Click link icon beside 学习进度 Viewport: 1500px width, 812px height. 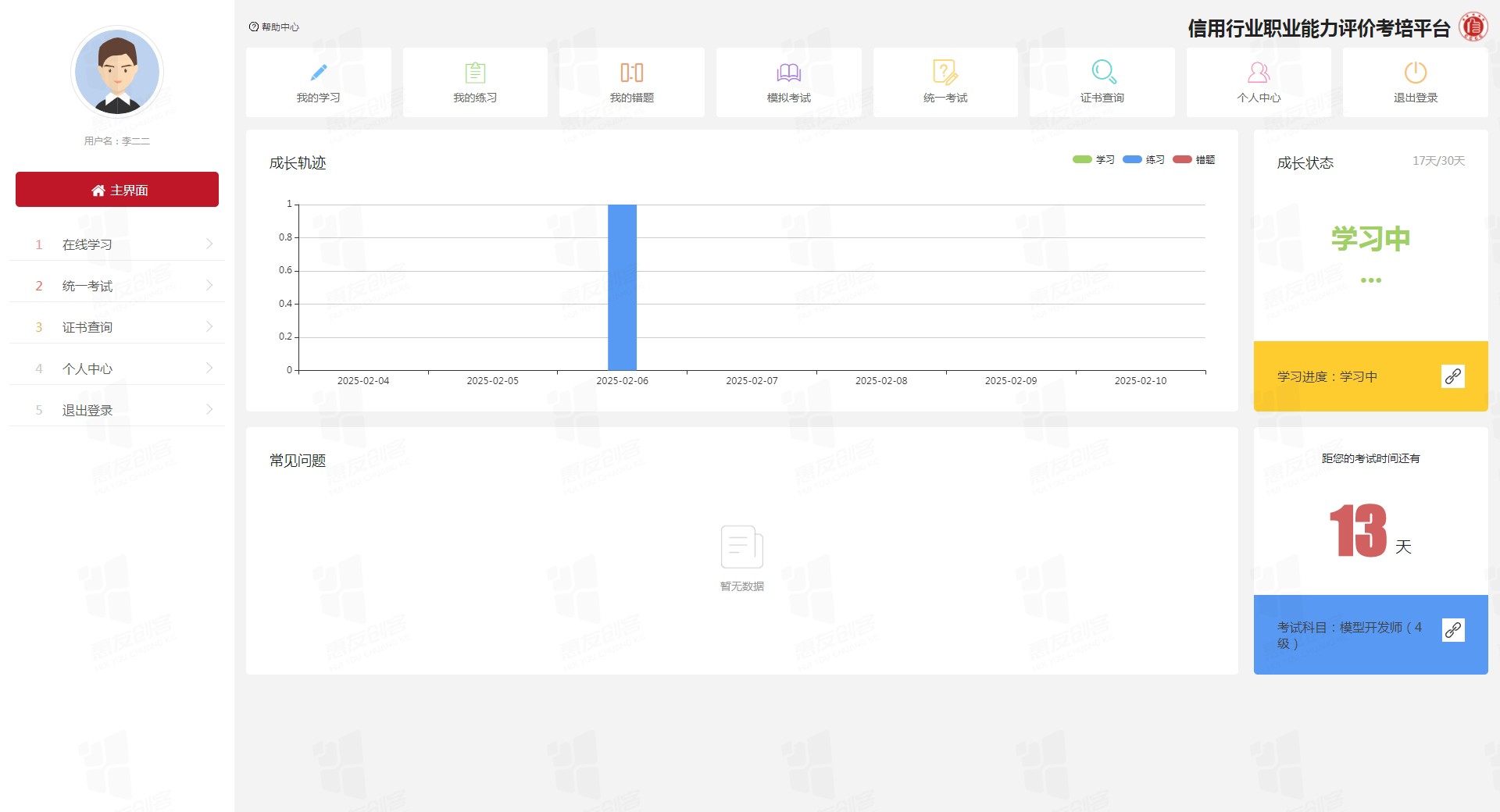coord(1452,376)
